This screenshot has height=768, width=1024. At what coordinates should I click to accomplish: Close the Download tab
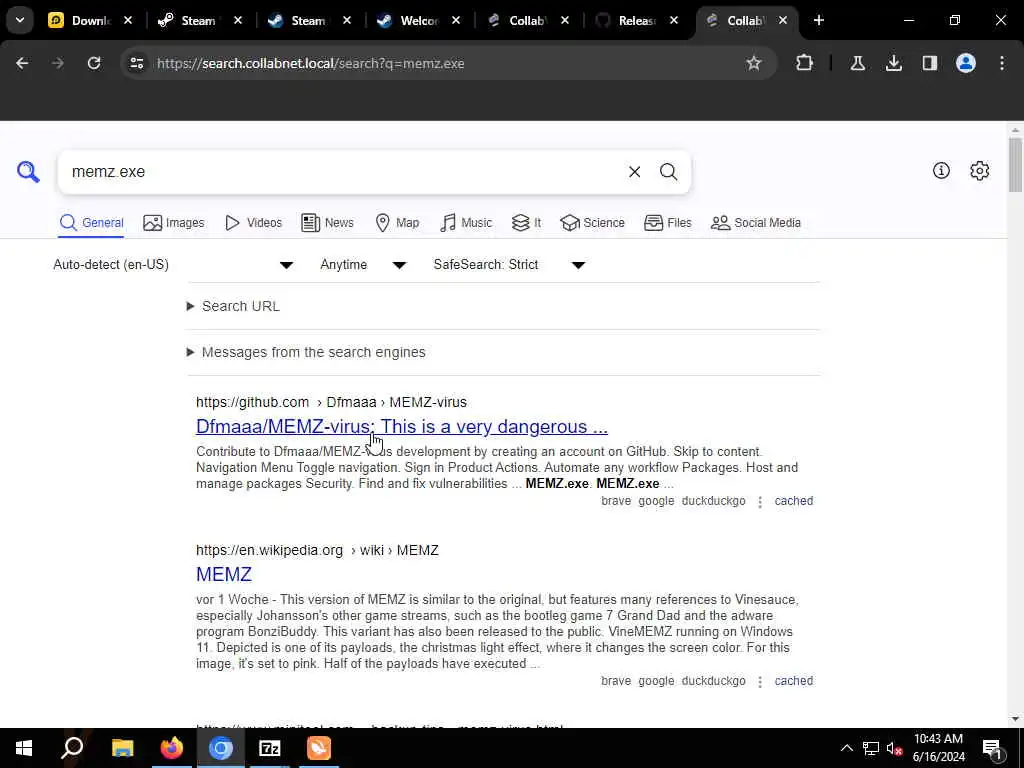click(128, 20)
